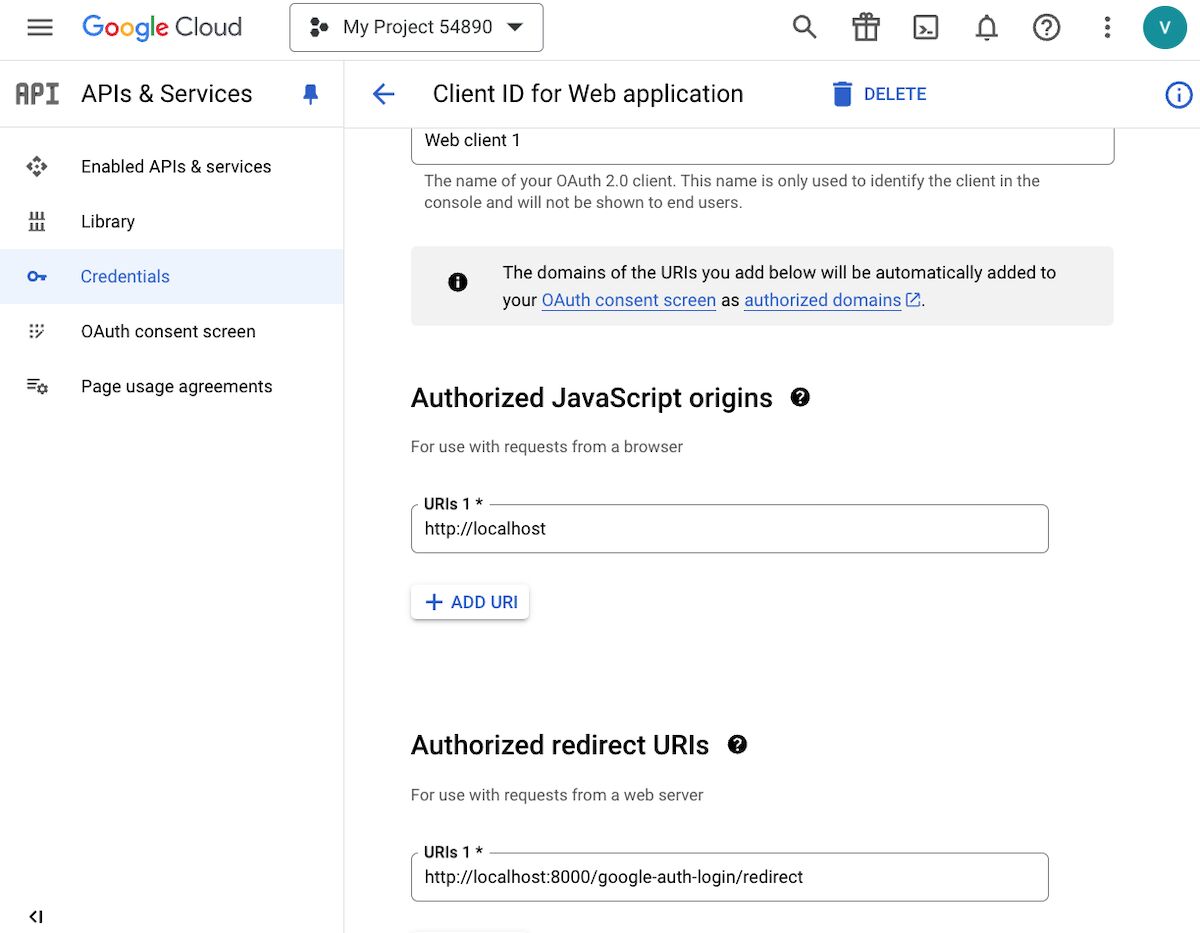This screenshot has height=933, width=1200.
Task: Unpin APIs & Services with pin icon
Action: click(311, 94)
